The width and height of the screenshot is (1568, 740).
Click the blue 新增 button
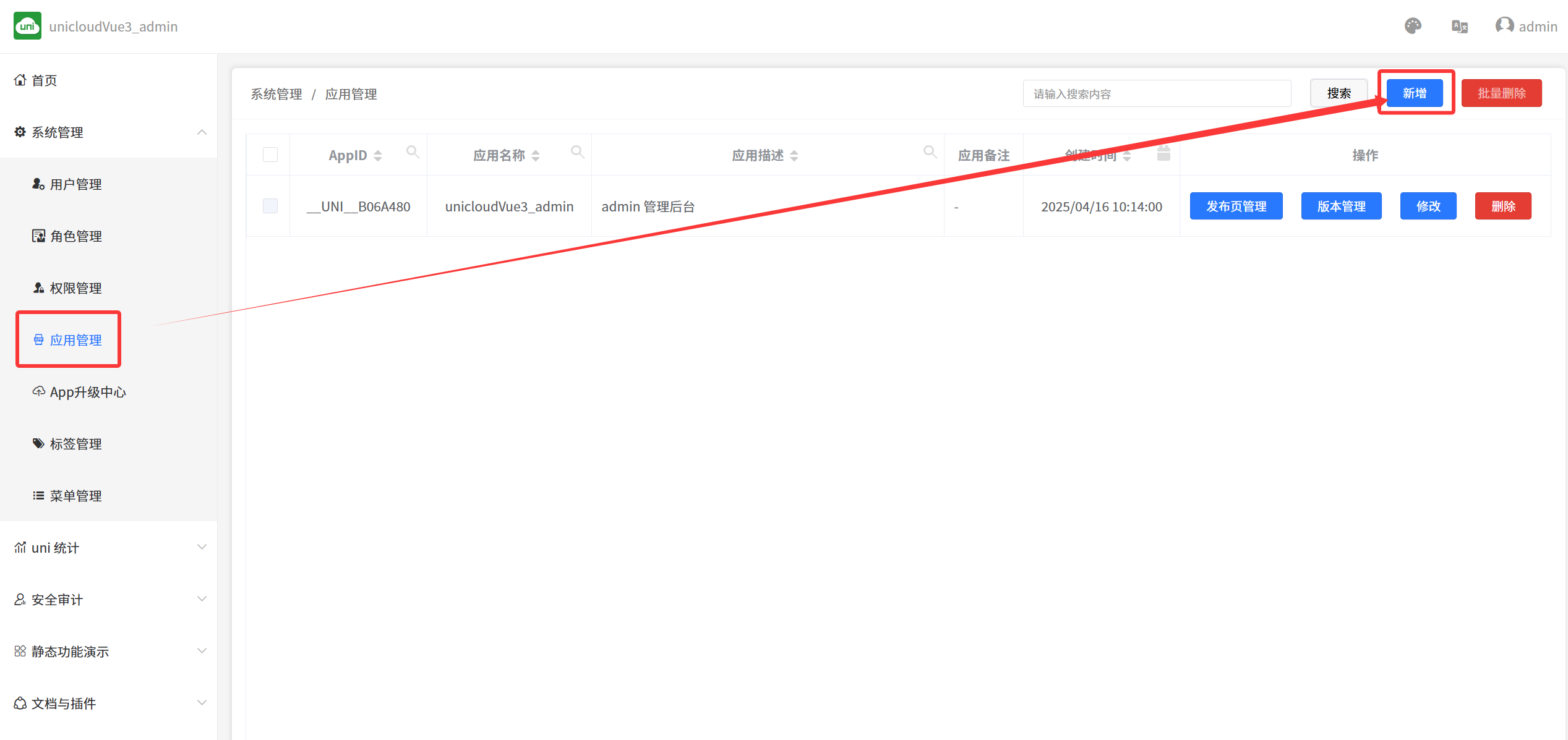(1414, 93)
